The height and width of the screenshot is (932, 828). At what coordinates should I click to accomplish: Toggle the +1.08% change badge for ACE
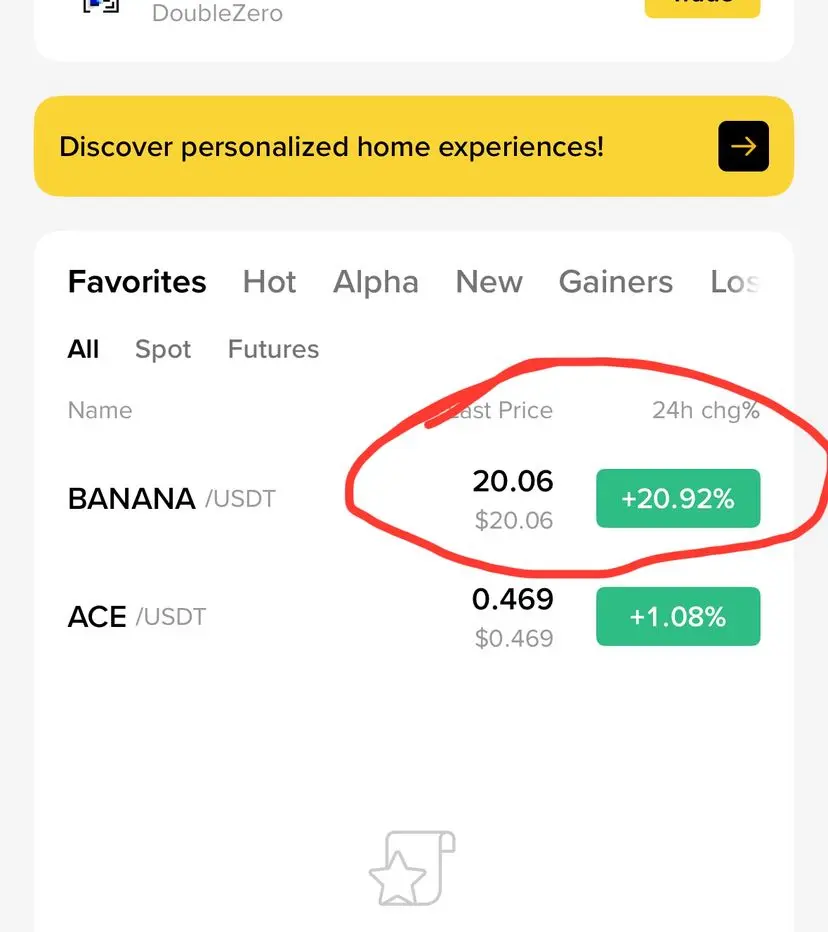(x=678, y=616)
